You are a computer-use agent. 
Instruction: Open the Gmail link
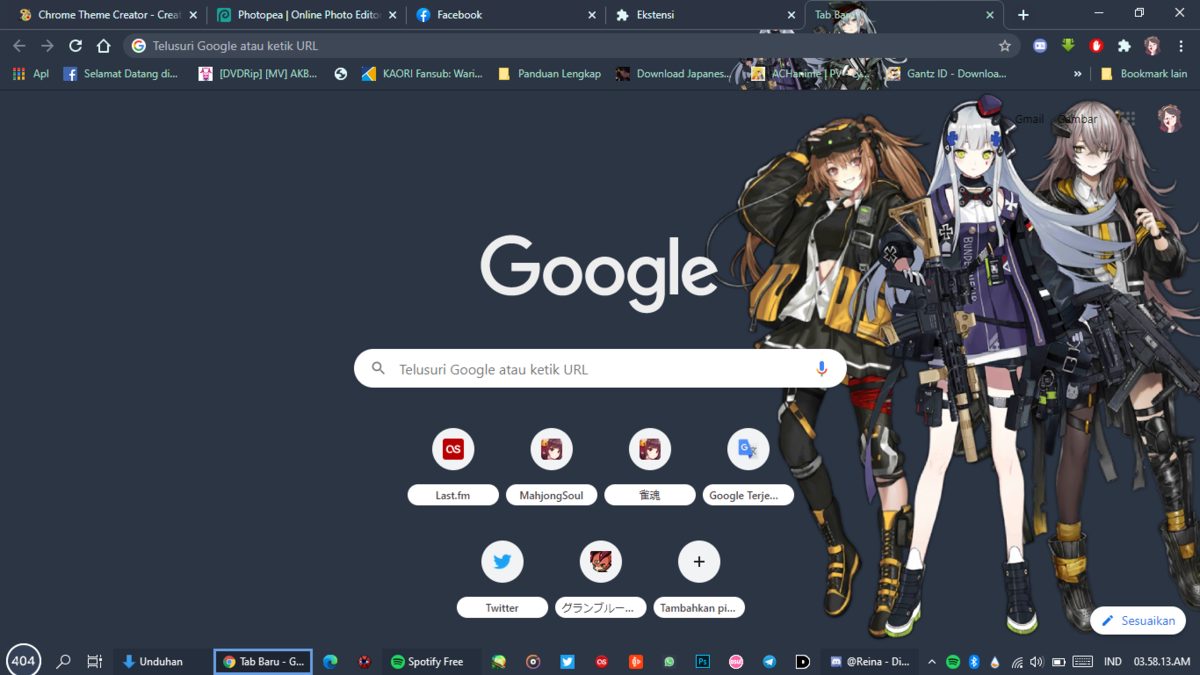click(x=1029, y=119)
